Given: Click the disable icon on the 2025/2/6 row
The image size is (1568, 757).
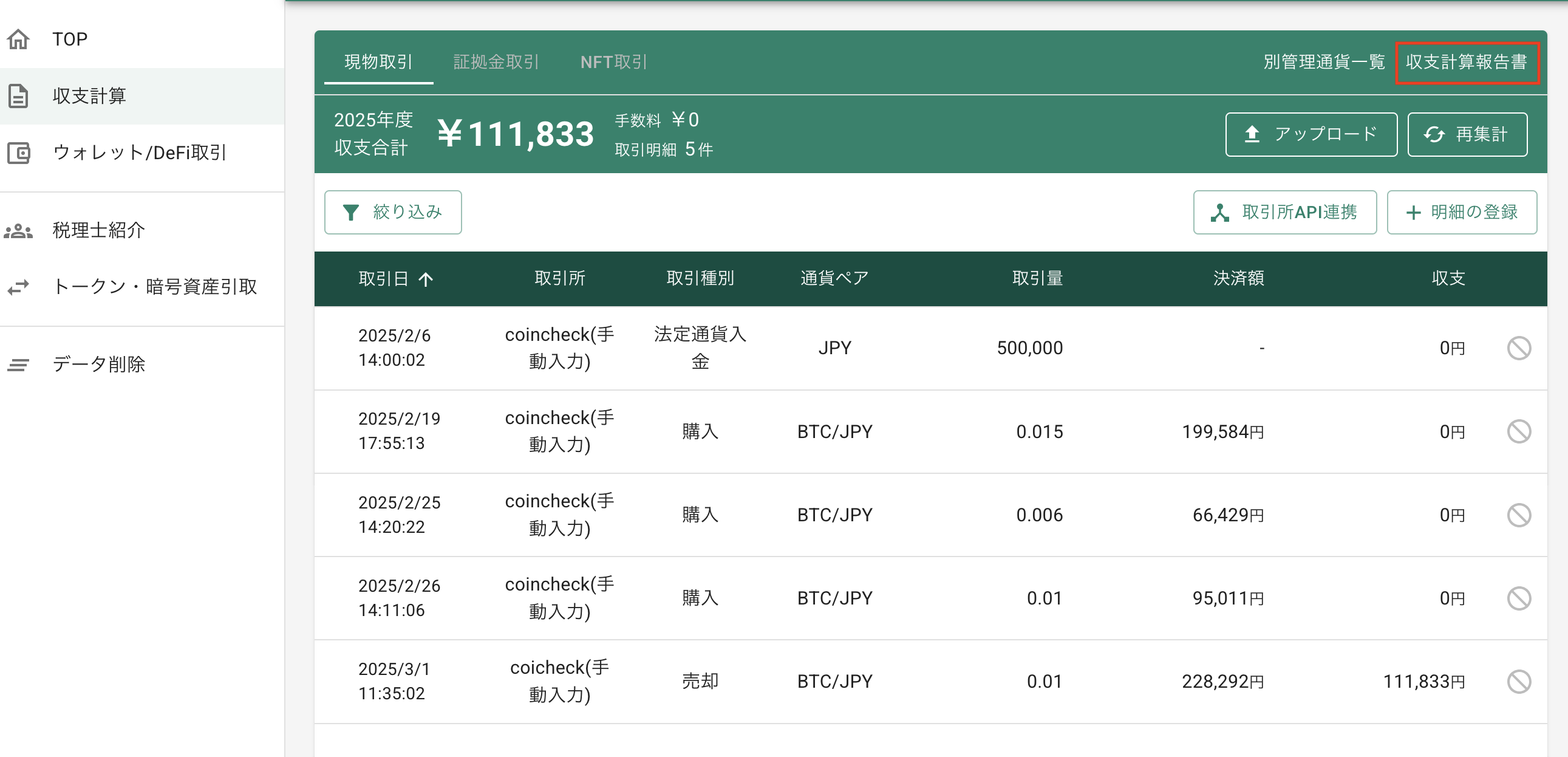Looking at the screenshot, I should 1519,348.
